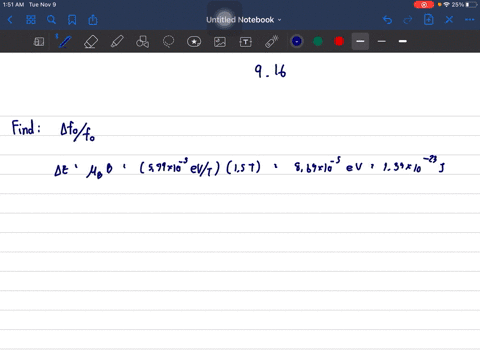Select the Laser pointer tool
Screen dimensions: 480x360
(272, 42)
